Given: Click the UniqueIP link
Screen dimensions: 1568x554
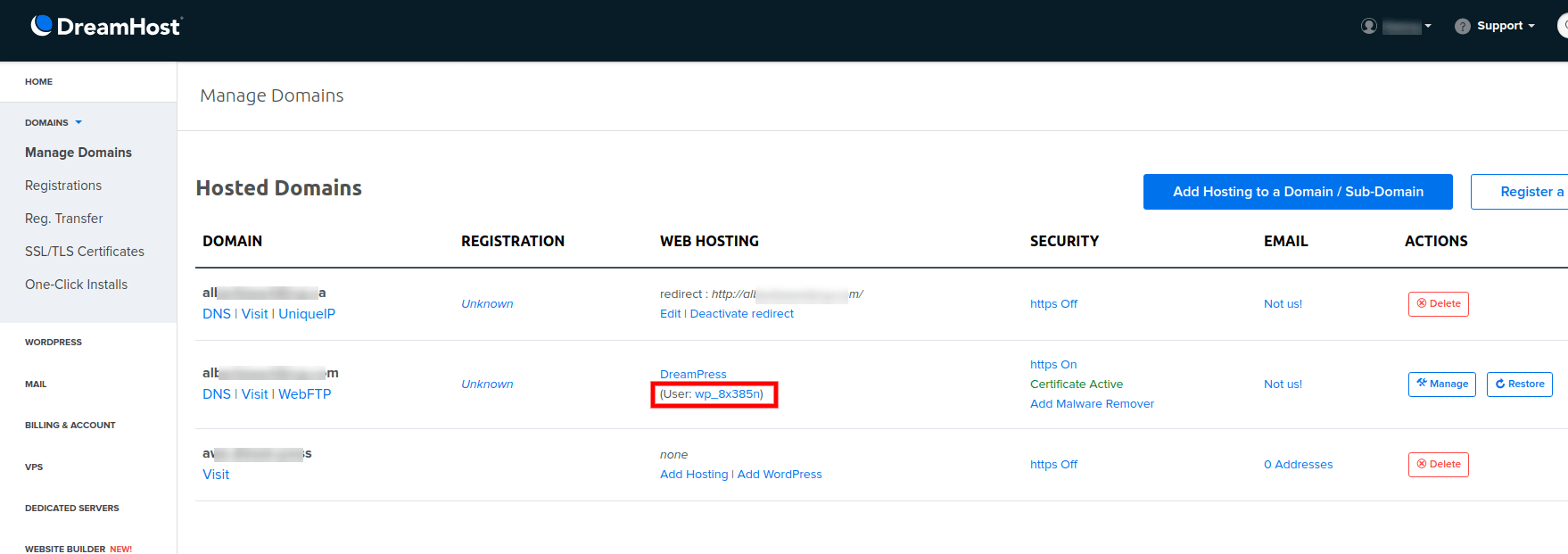Looking at the screenshot, I should coord(307,314).
